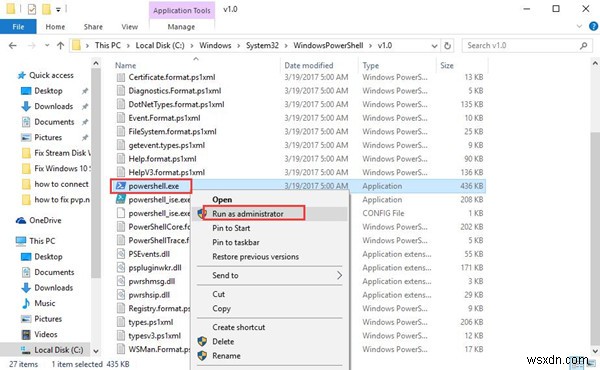Sort by Date modified column header
This screenshot has width=600, height=370.
(x=308, y=65)
